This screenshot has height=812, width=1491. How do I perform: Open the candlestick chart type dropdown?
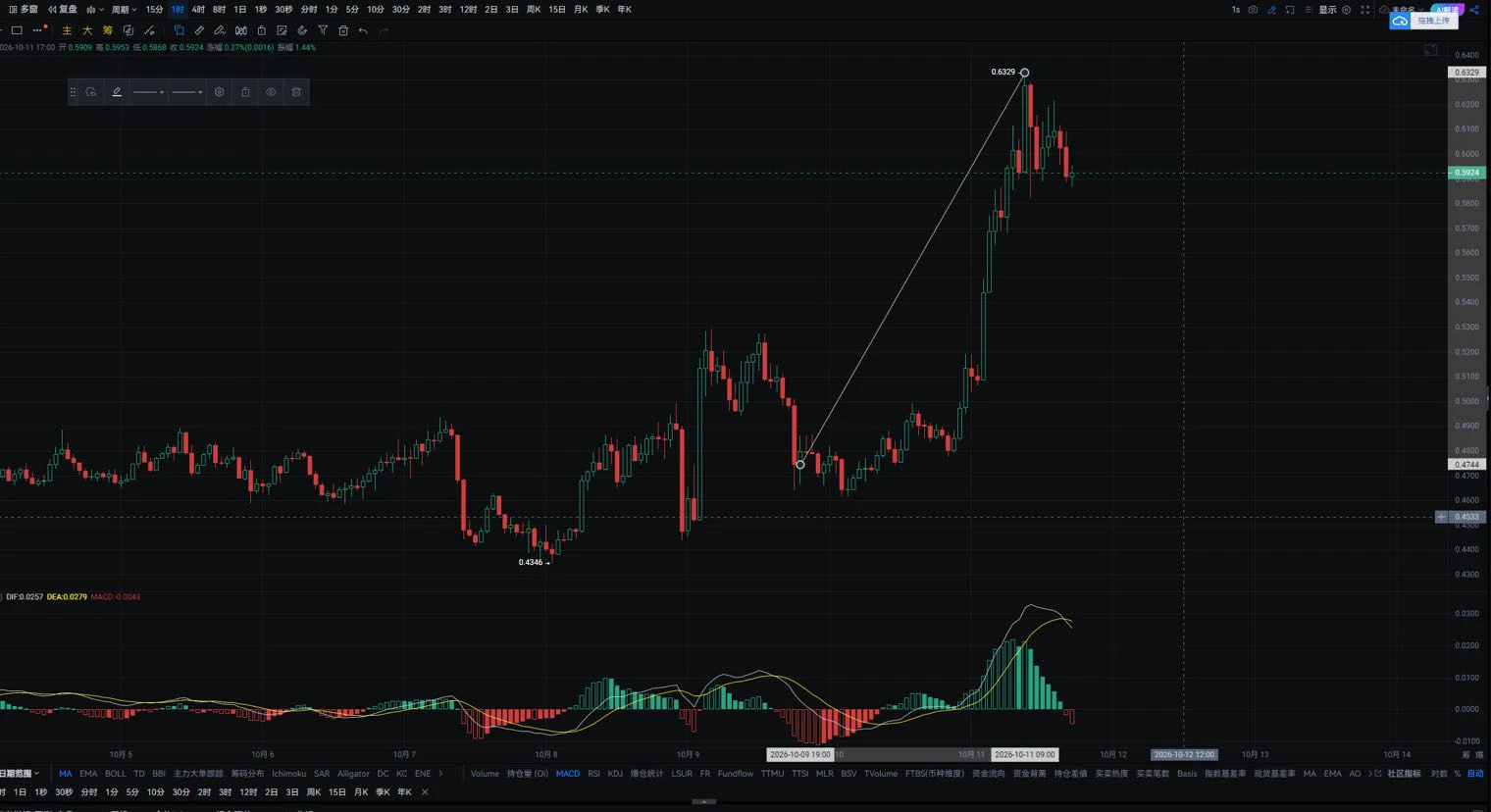[94, 10]
